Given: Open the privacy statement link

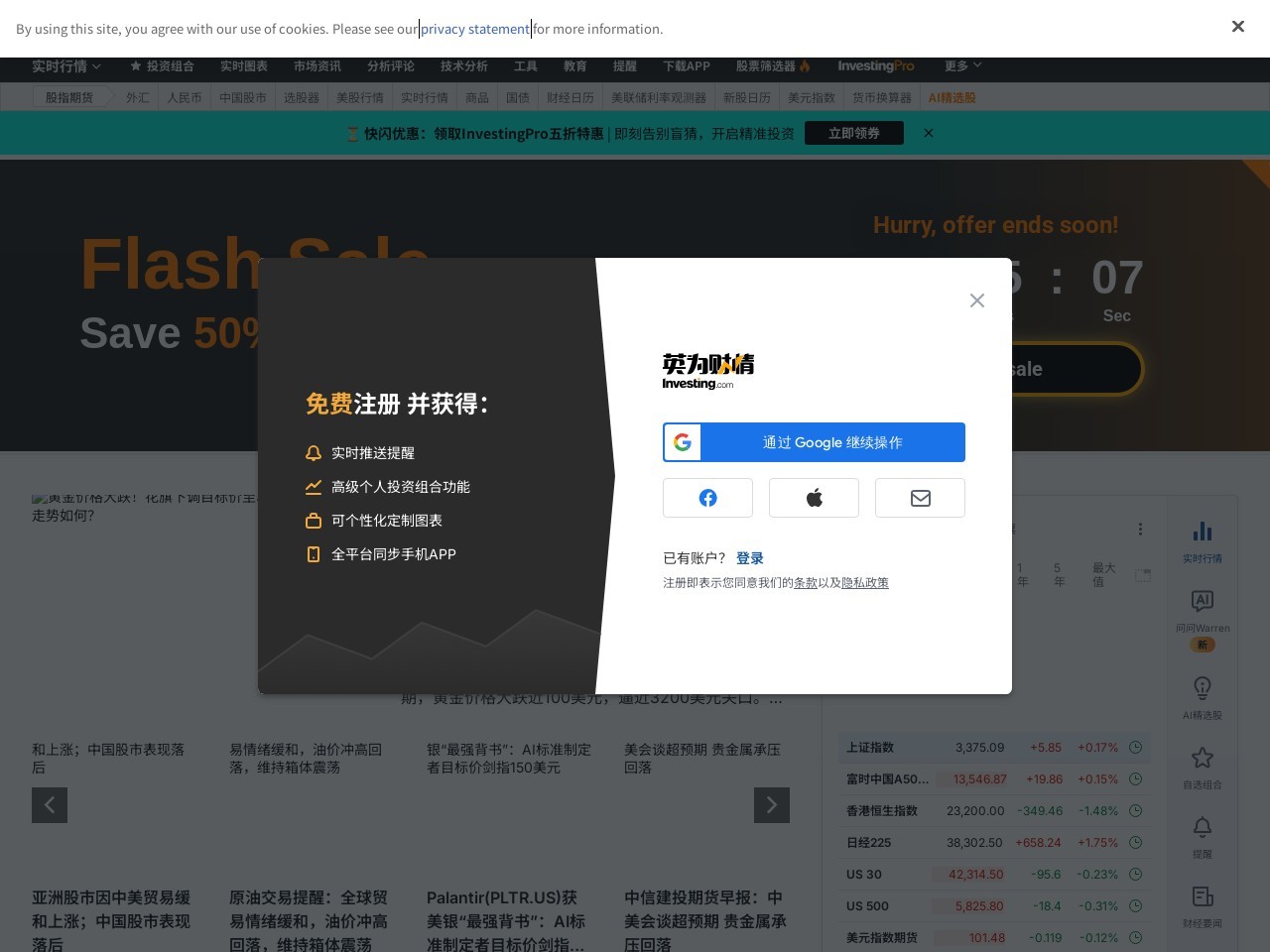Looking at the screenshot, I should (475, 29).
